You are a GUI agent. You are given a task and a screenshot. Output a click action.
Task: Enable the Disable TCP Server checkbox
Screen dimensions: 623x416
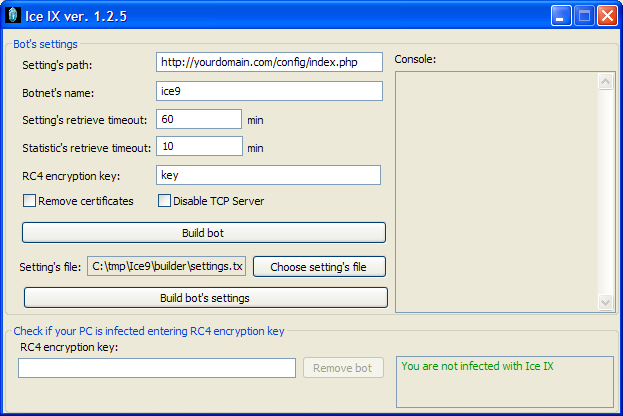coord(164,201)
